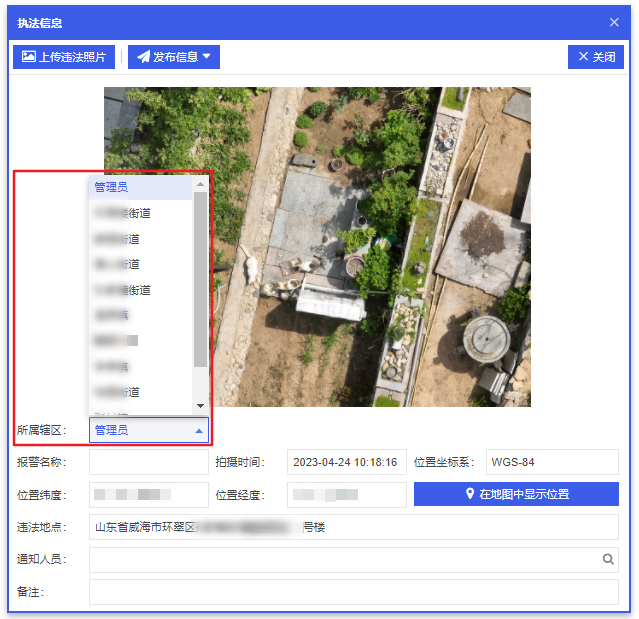
Task: Focus the 通知人员 text input
Action: point(343,560)
